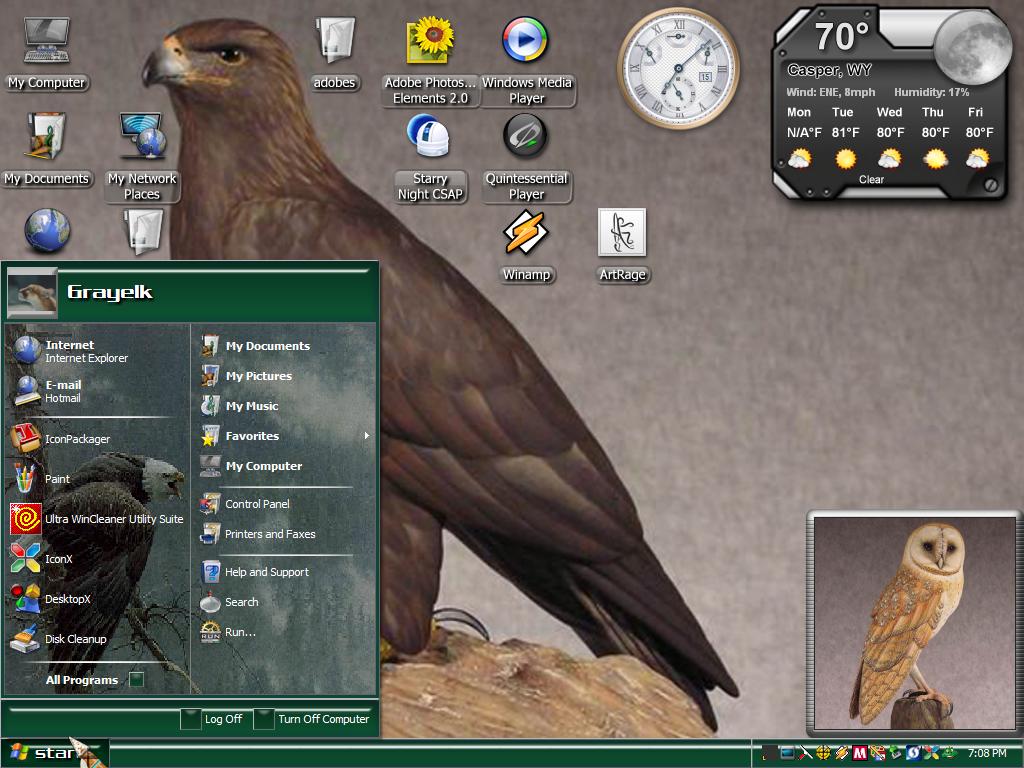Click the barn owl picture widget

tap(915, 623)
